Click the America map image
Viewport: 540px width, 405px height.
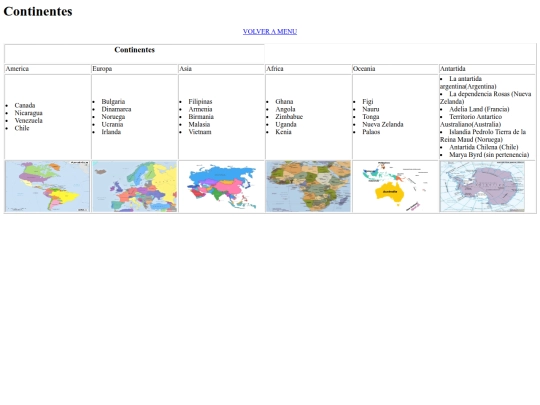click(x=47, y=186)
